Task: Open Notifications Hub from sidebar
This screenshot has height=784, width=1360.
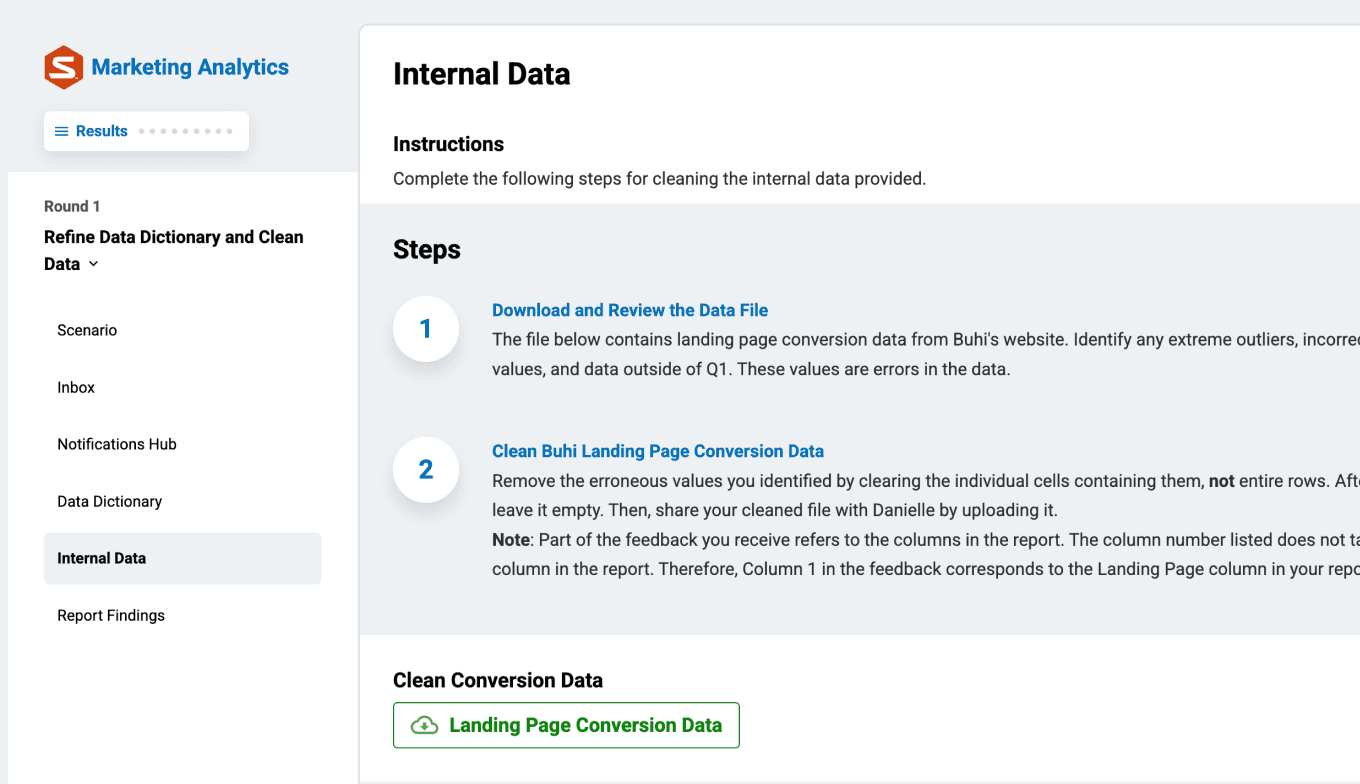Action: click(x=117, y=444)
